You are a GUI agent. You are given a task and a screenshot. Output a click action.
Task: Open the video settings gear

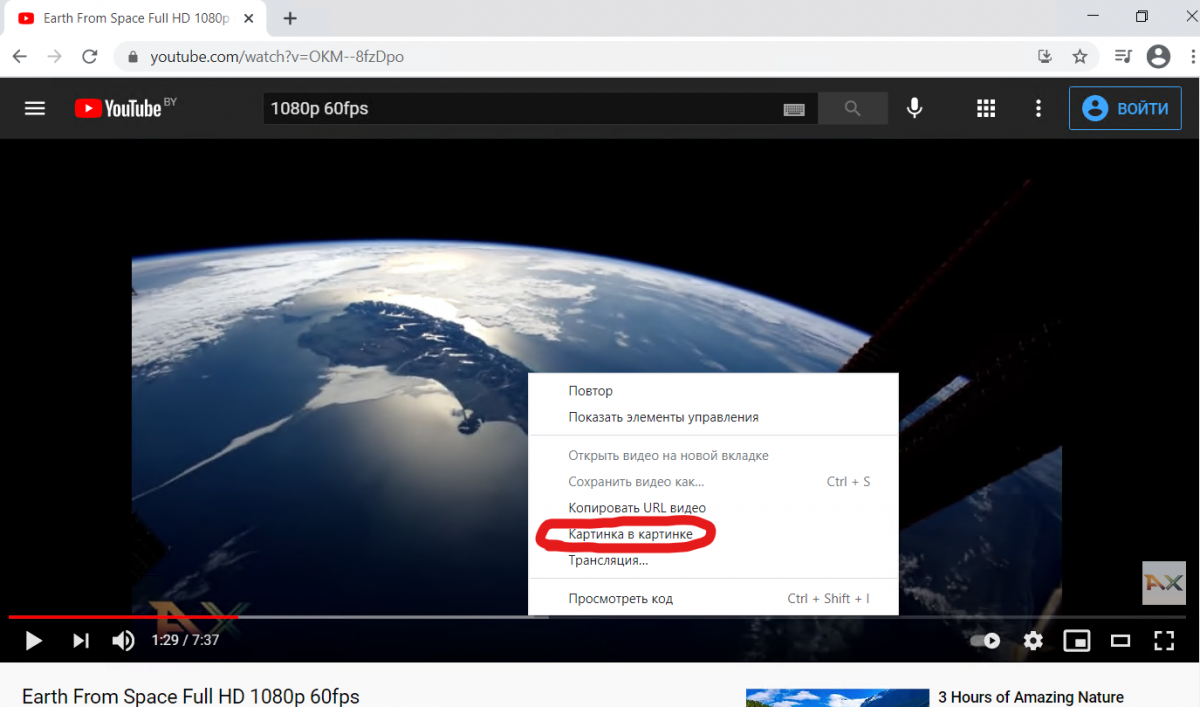coord(1033,640)
